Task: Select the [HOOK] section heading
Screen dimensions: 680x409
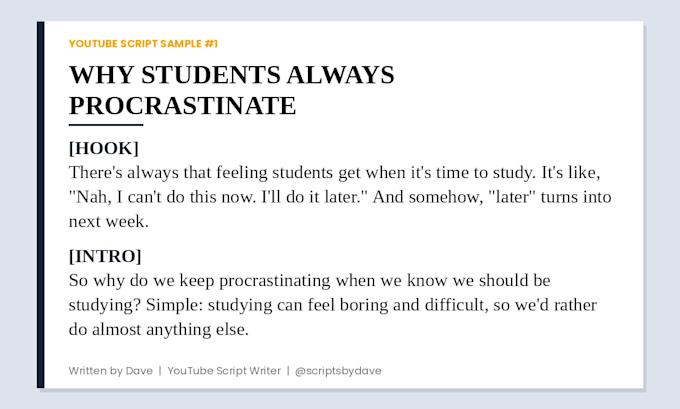Action: tap(104, 148)
